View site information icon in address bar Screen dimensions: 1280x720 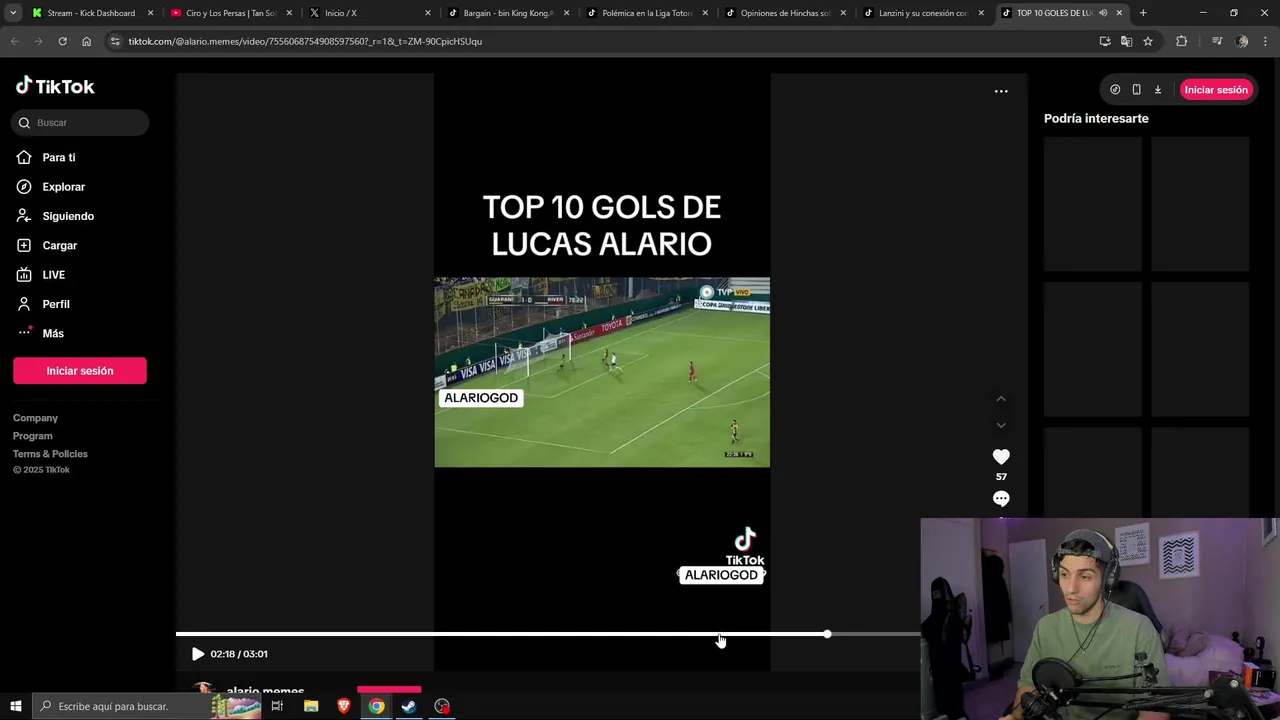[x=115, y=41]
